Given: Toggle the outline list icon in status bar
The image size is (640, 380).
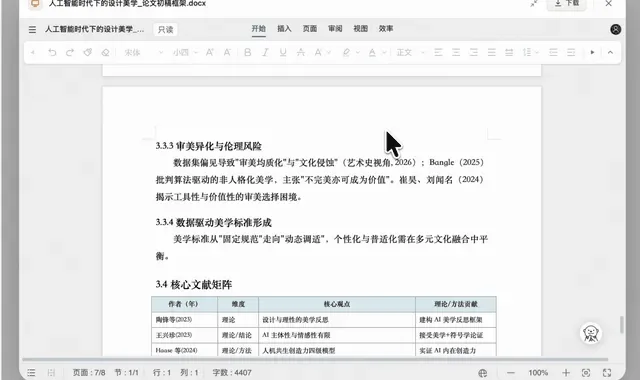Looking at the screenshot, I should coord(31,373).
